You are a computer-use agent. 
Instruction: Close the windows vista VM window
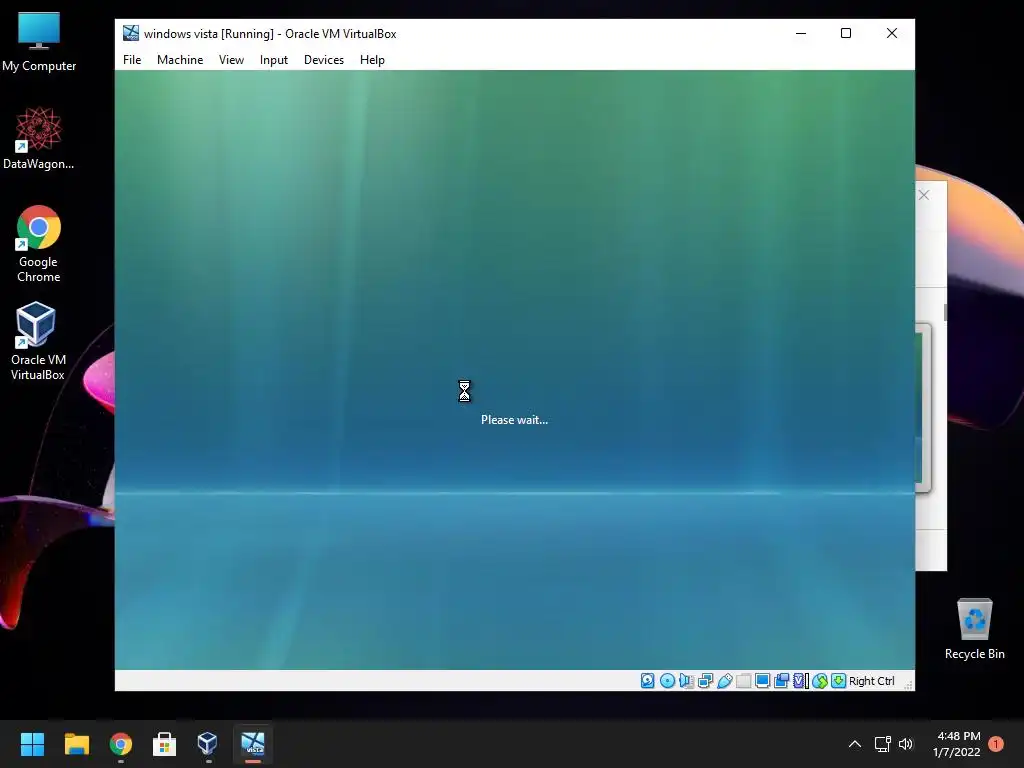point(891,33)
